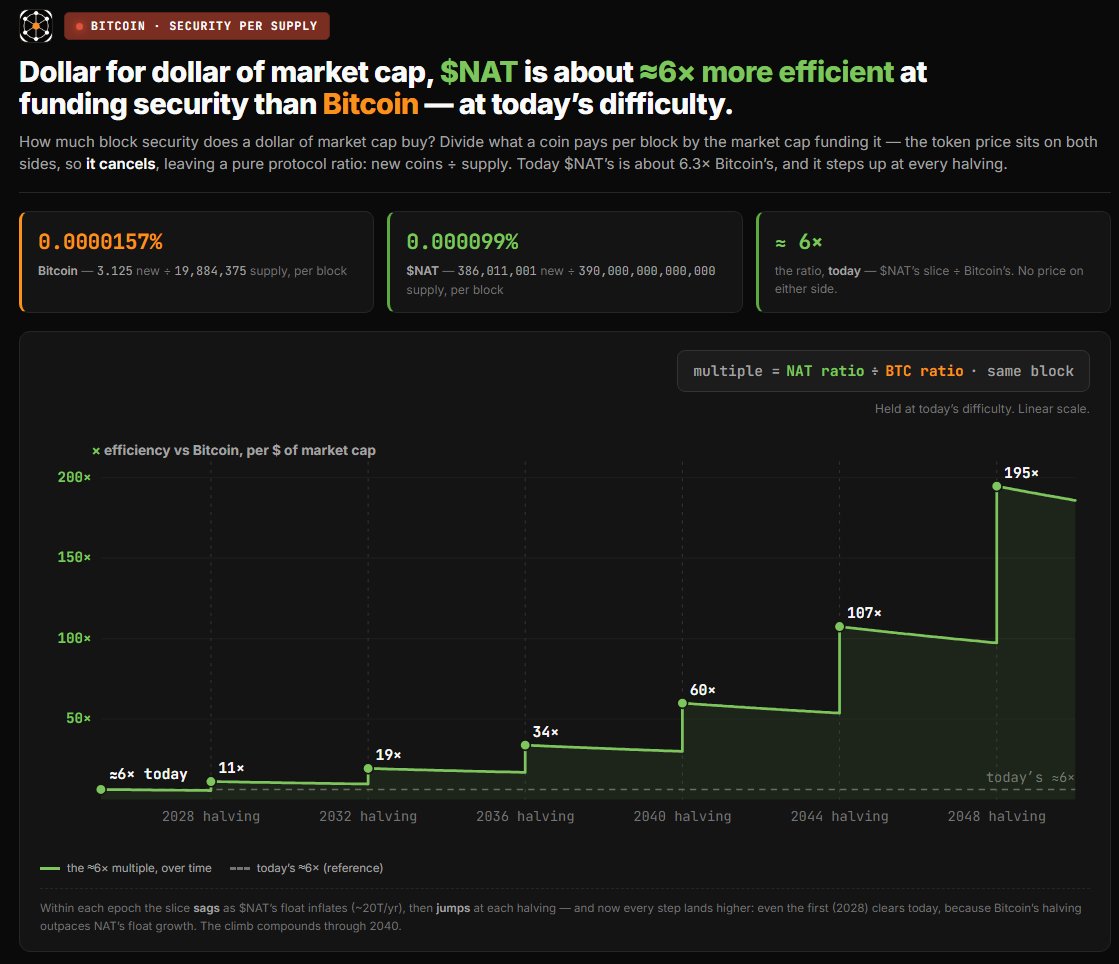Click the 50× y-axis label
Viewport: 1119px width, 964px height.
(79, 719)
